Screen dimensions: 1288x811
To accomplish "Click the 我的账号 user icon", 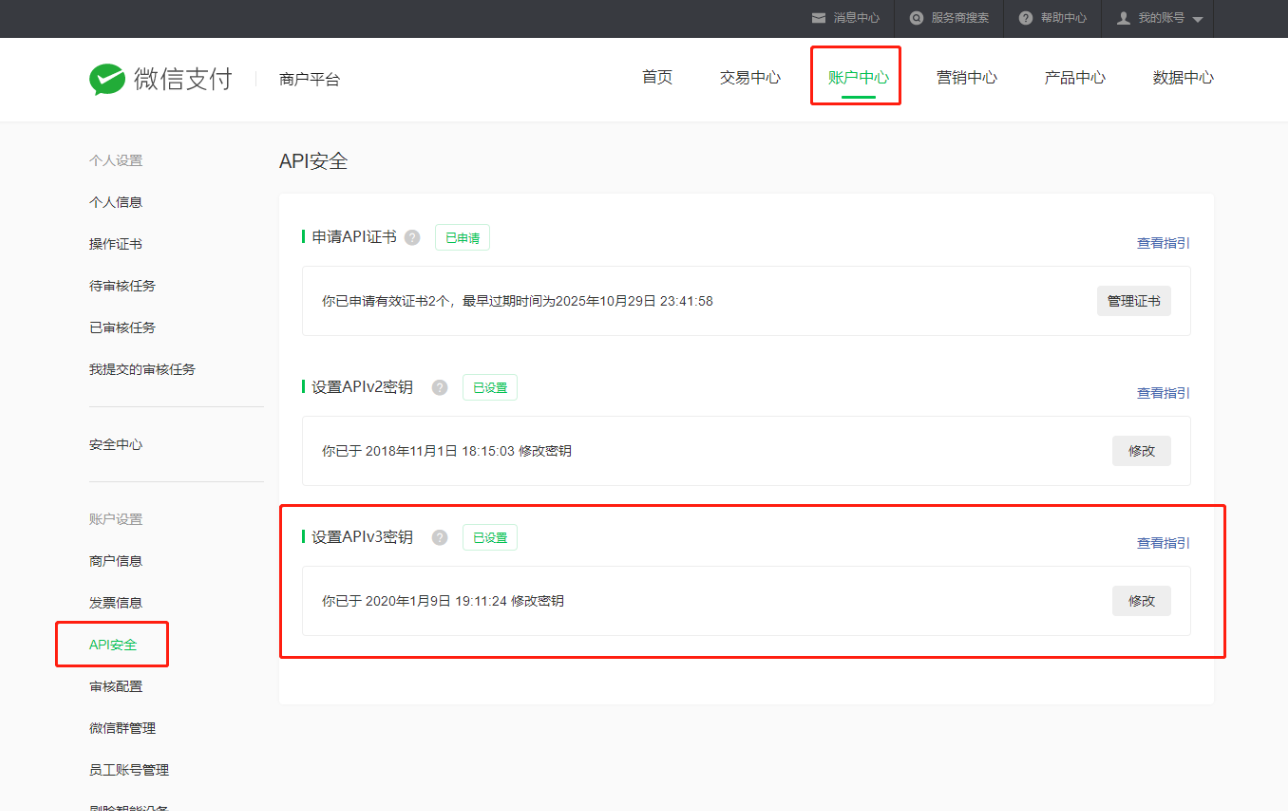I will (x=1123, y=18).
